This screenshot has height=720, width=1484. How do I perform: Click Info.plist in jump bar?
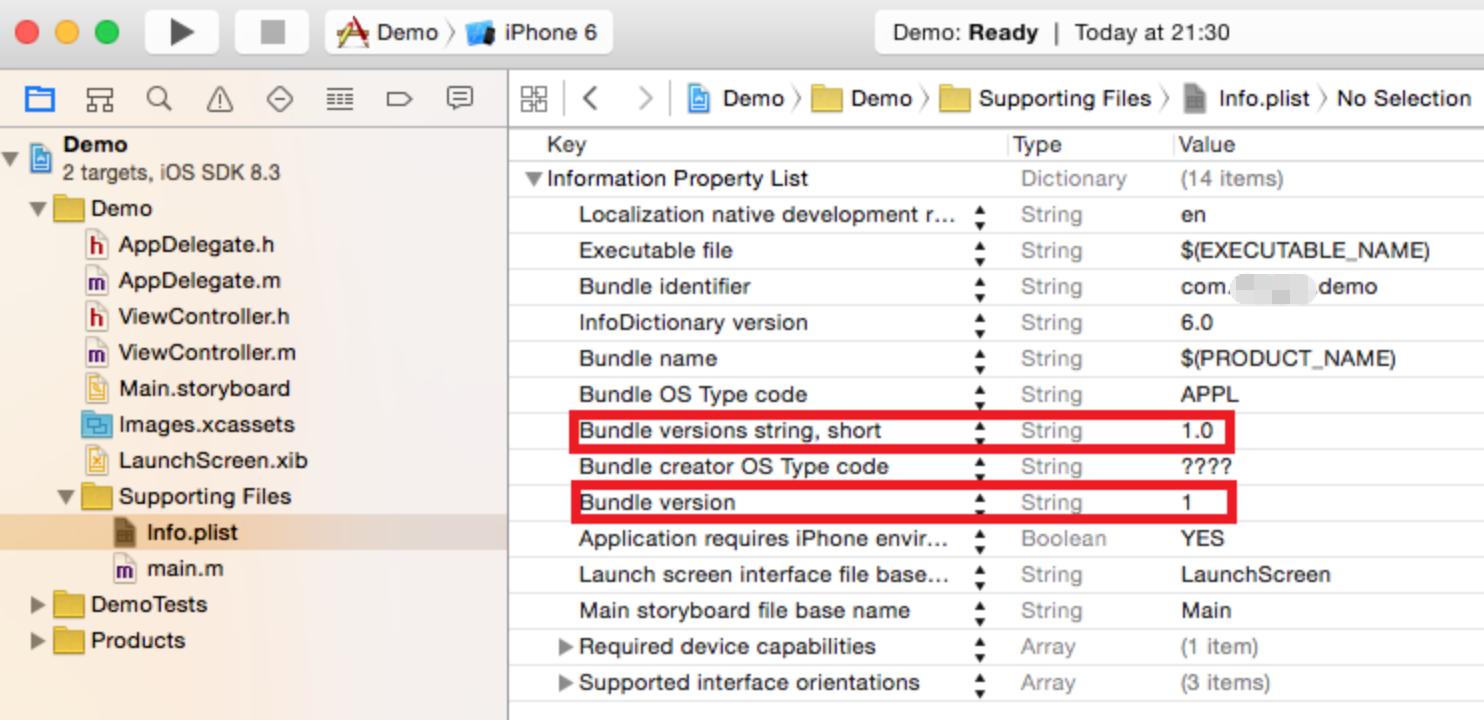[x=1247, y=98]
